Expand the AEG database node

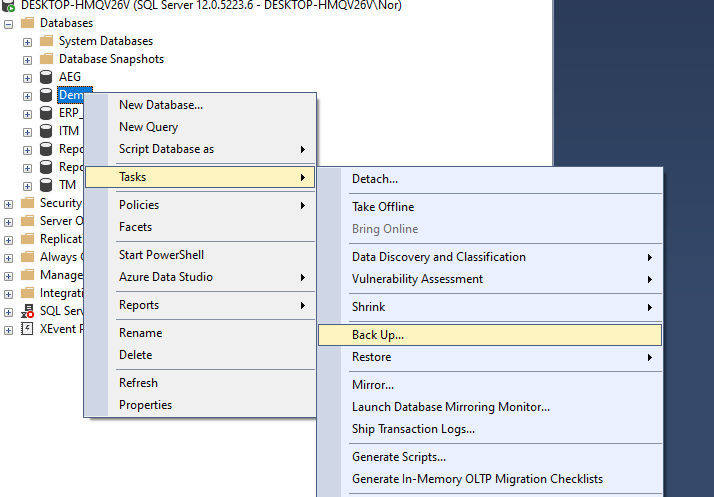coord(27,78)
